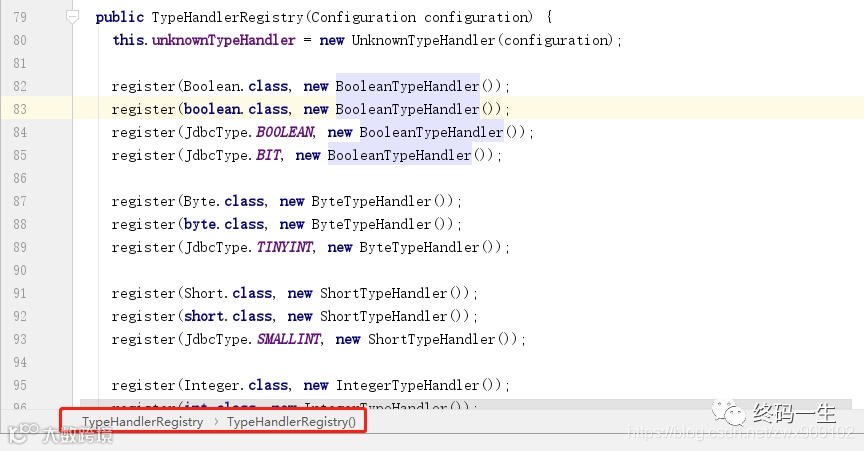Click ByteTypeHandler on line 88

tap(371, 224)
